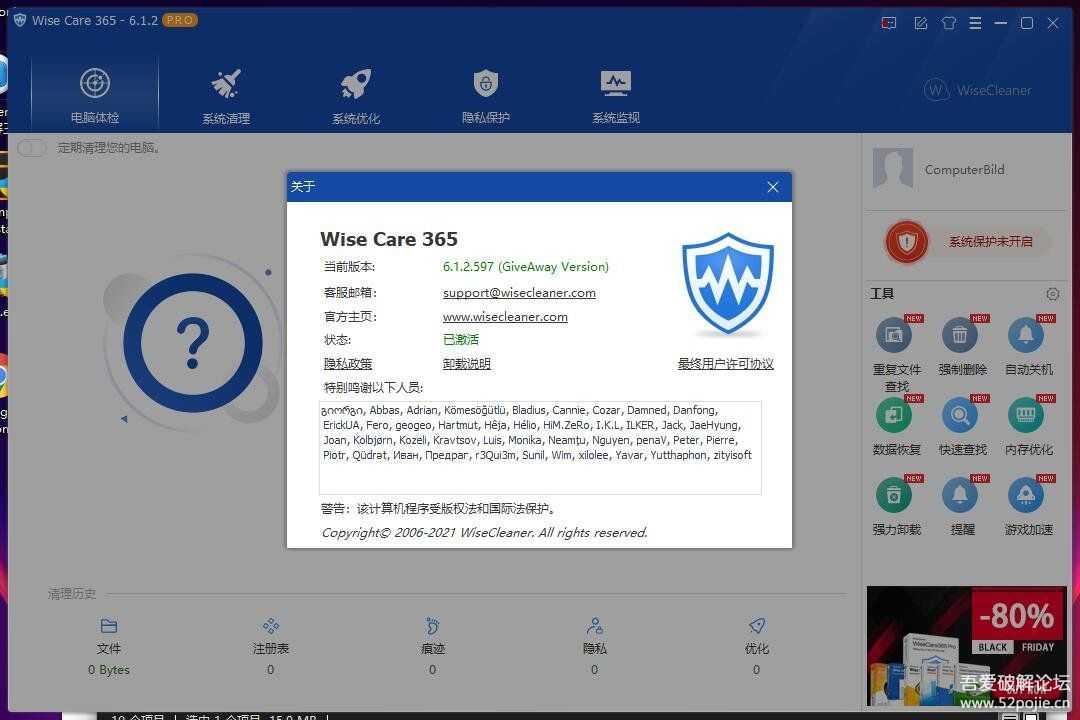Open the skin/theme icon in the title bar

coord(948,22)
